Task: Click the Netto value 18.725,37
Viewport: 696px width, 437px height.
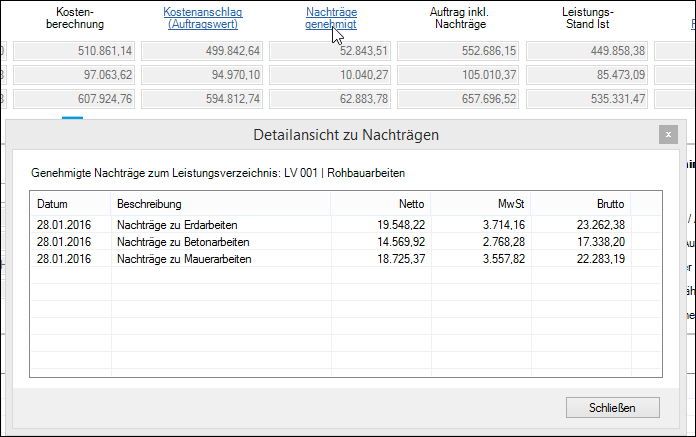Action: coord(401,259)
